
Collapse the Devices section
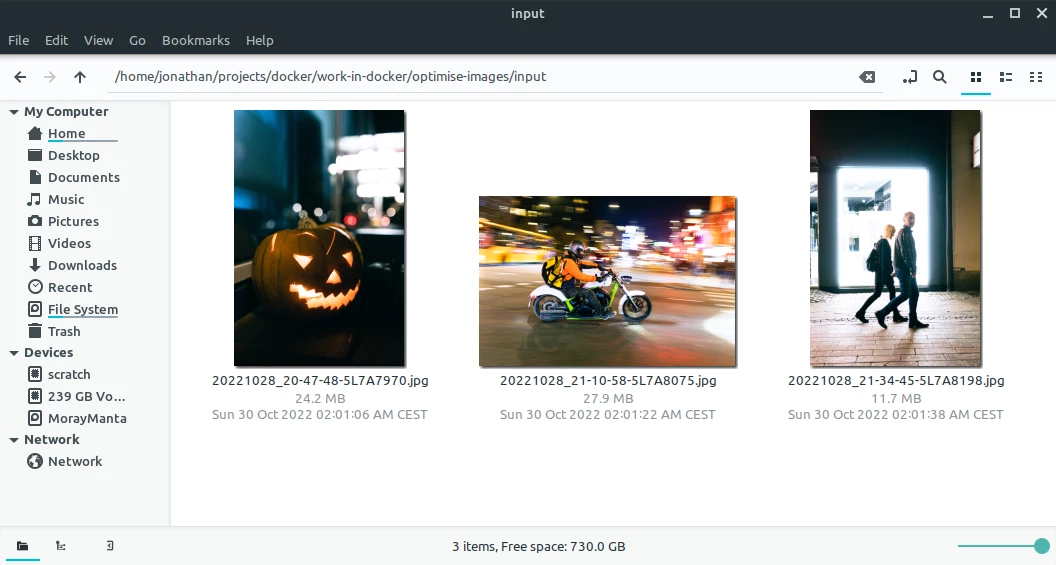pos(13,353)
